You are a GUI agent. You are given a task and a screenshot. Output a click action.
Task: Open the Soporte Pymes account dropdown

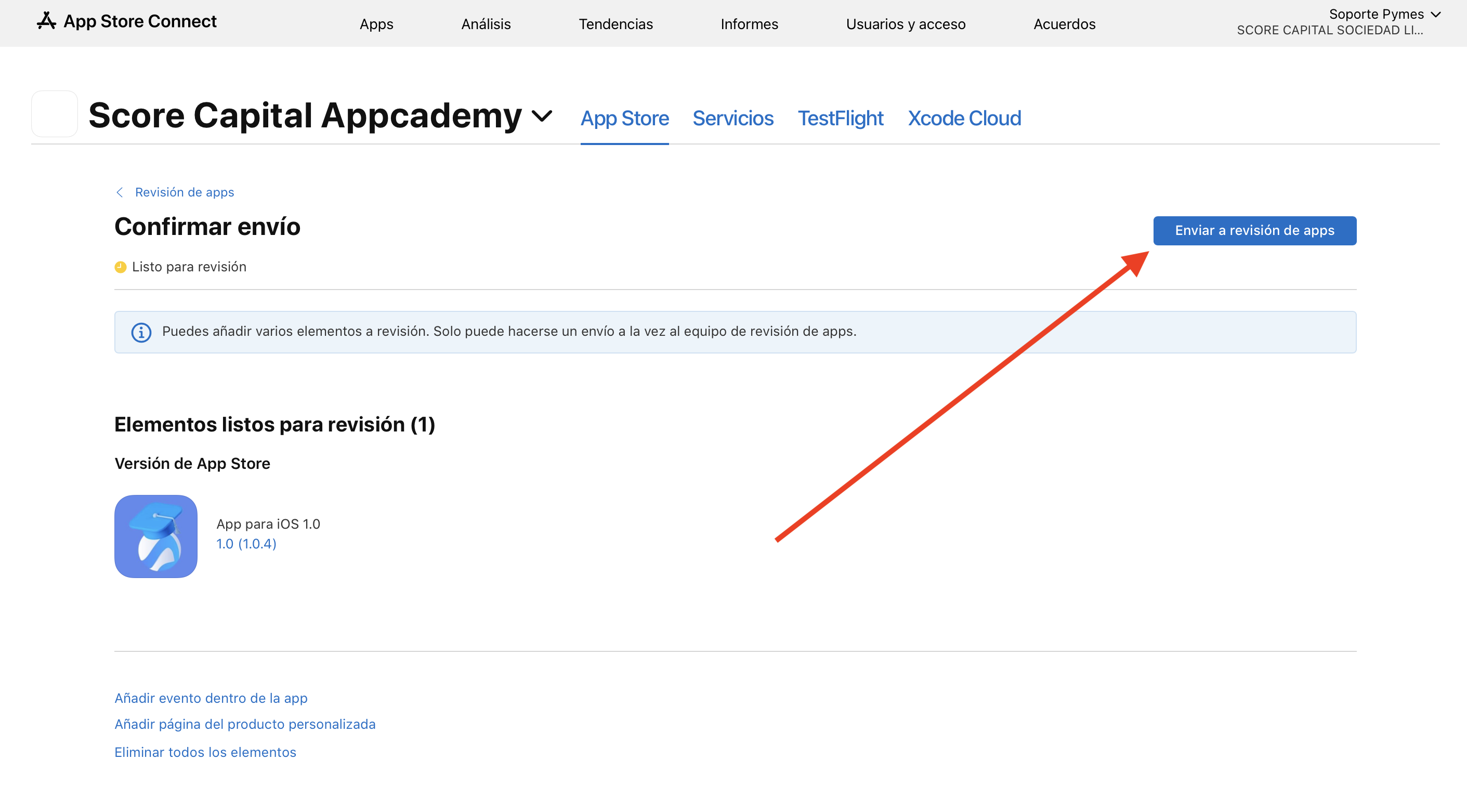(1384, 14)
